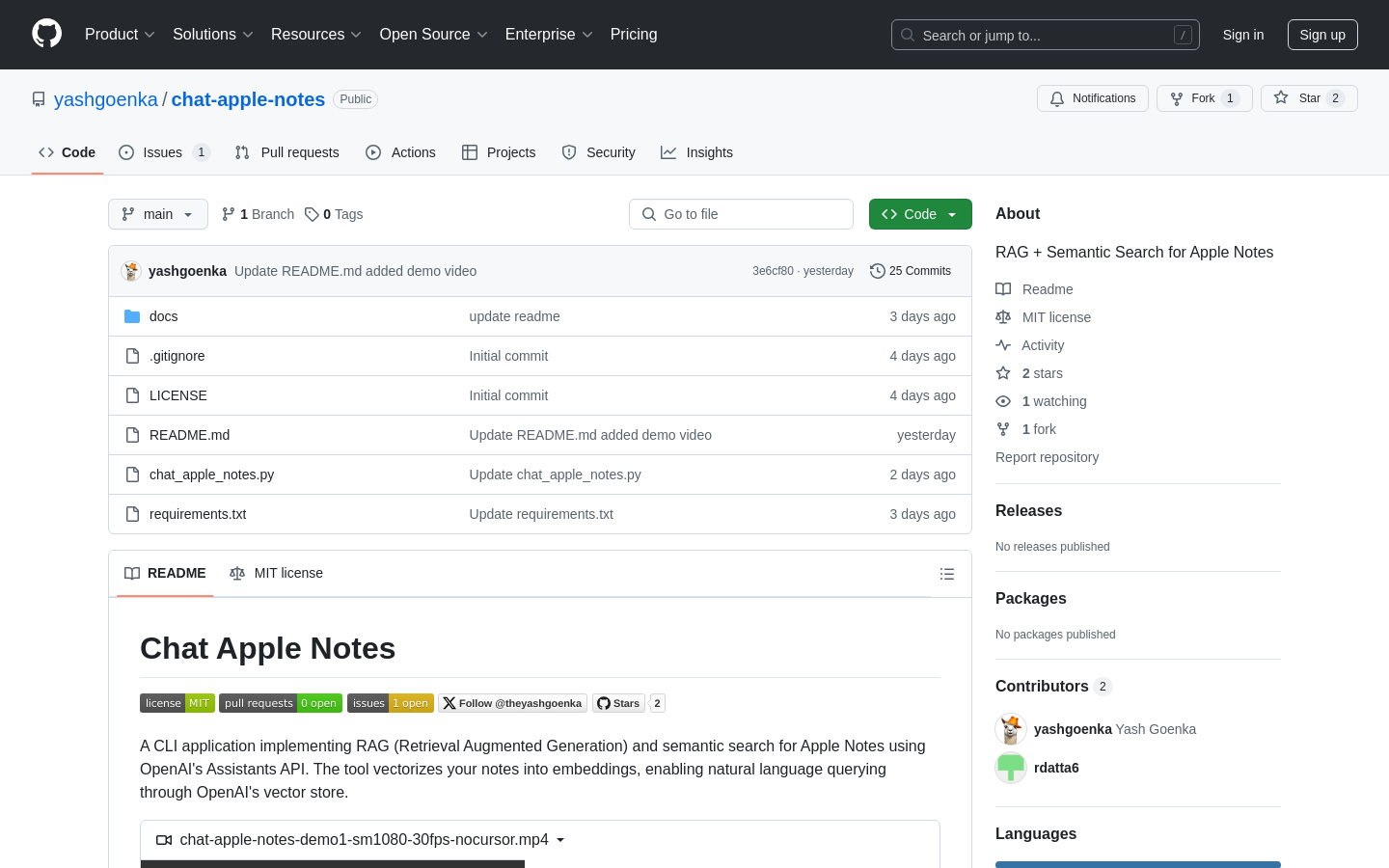Click the issues 1 open badge
This screenshot has width=1389, height=868.
tap(391, 703)
